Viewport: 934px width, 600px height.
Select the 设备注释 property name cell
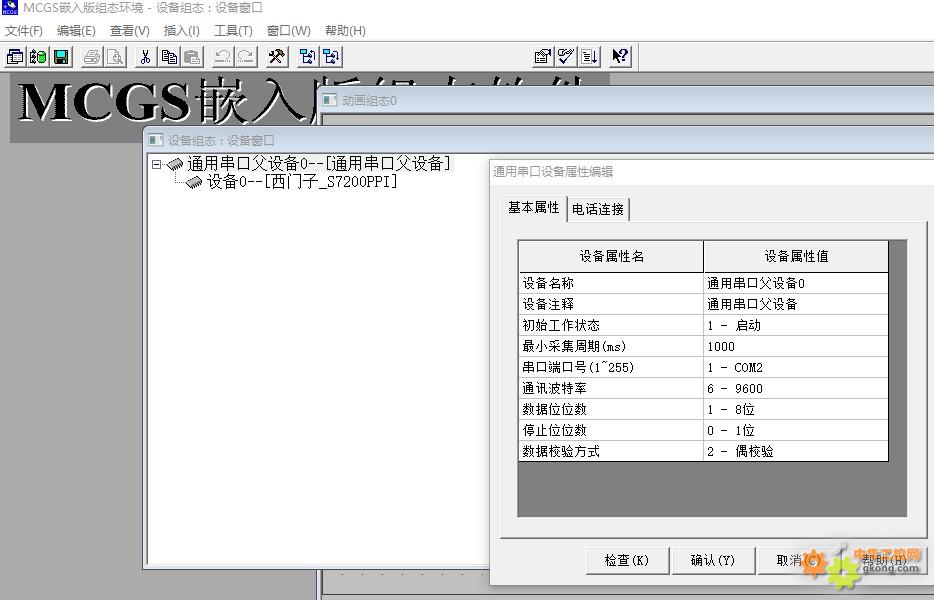tap(611, 304)
